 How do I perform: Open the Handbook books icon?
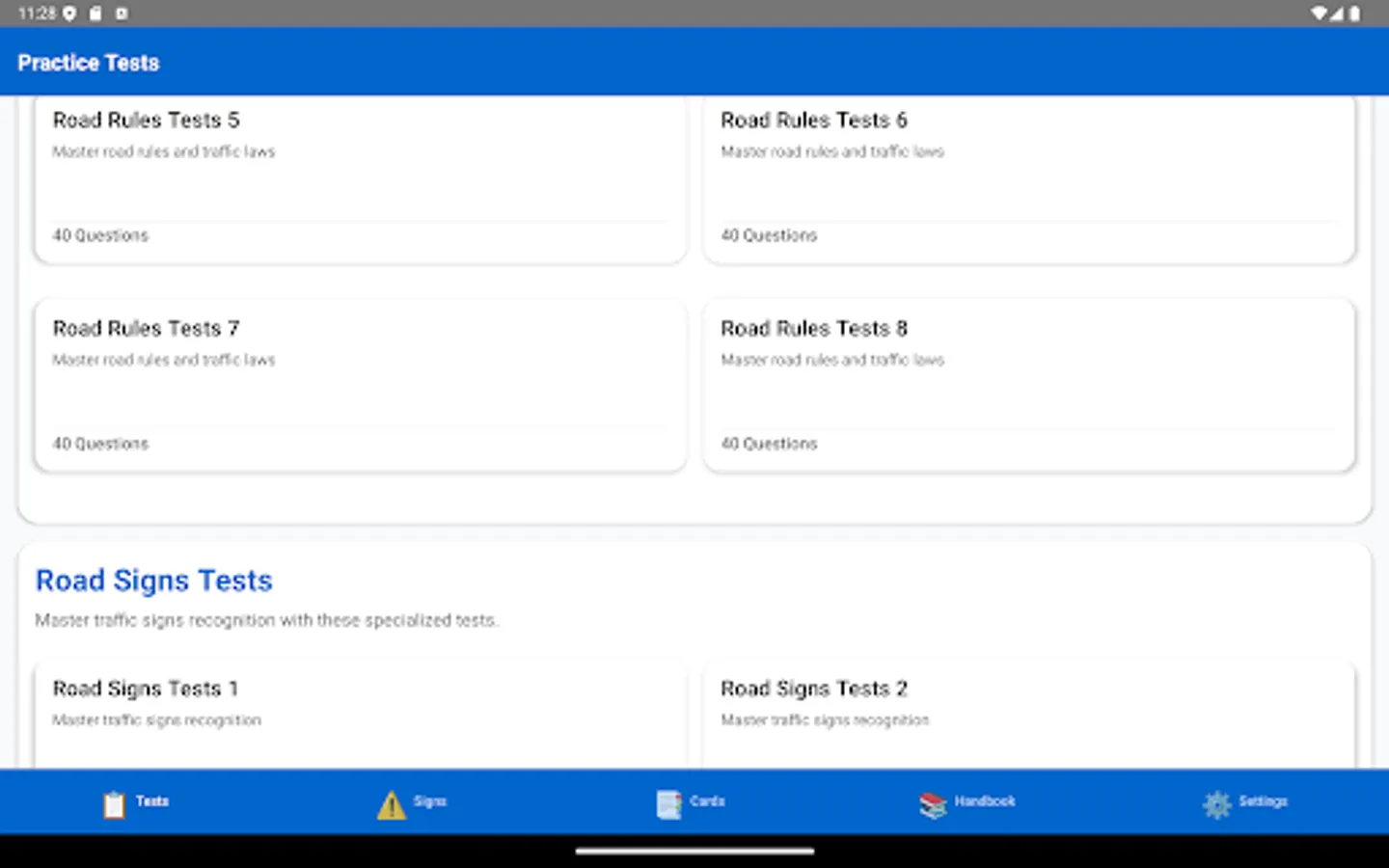point(932,803)
